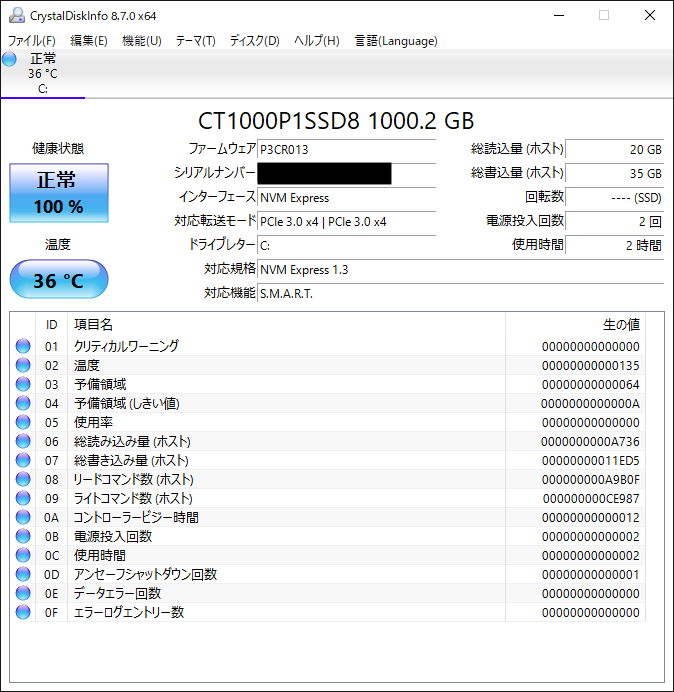Click power on hours value 2 時間
The image size is (674, 692).
click(614, 245)
